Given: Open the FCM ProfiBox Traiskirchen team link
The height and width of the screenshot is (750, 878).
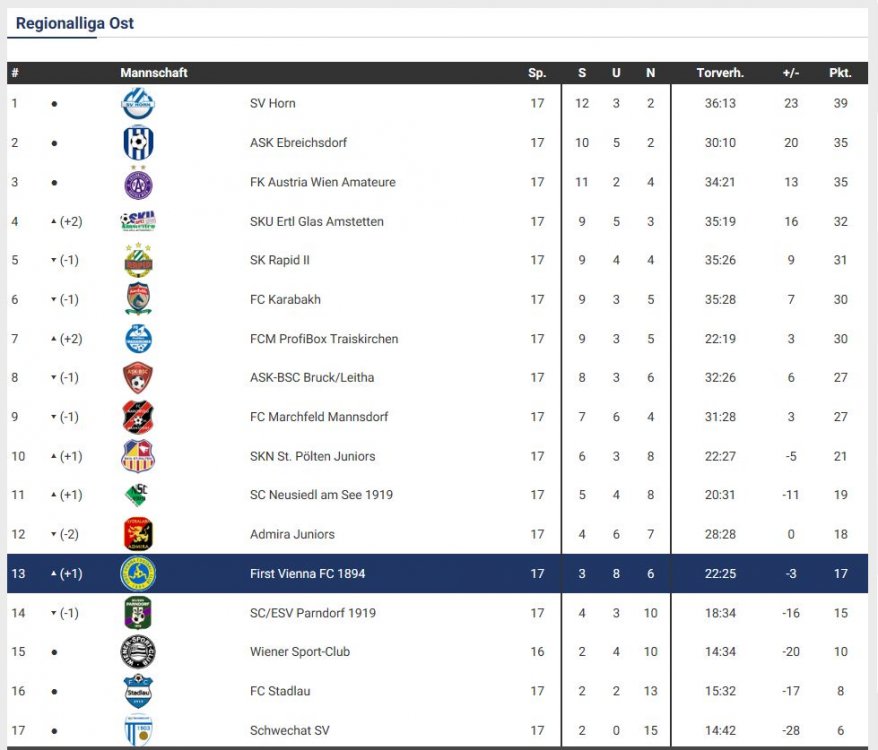Looking at the screenshot, I should pos(324,339).
